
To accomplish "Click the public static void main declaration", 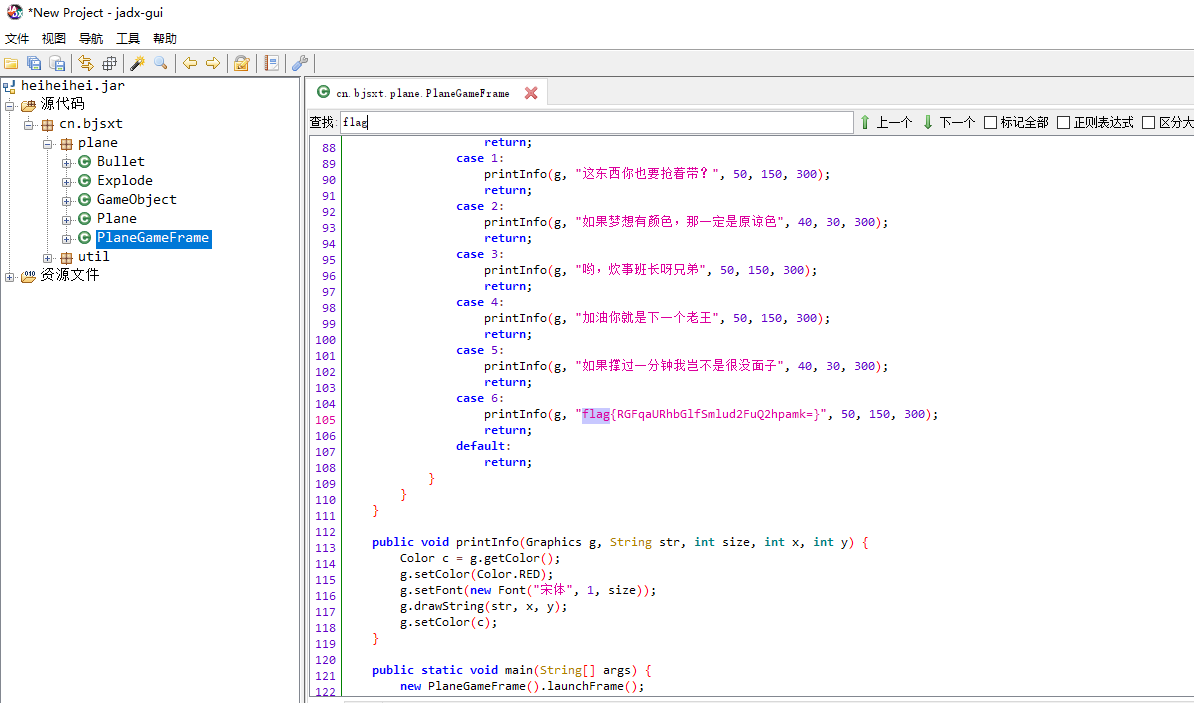I will [x=512, y=670].
